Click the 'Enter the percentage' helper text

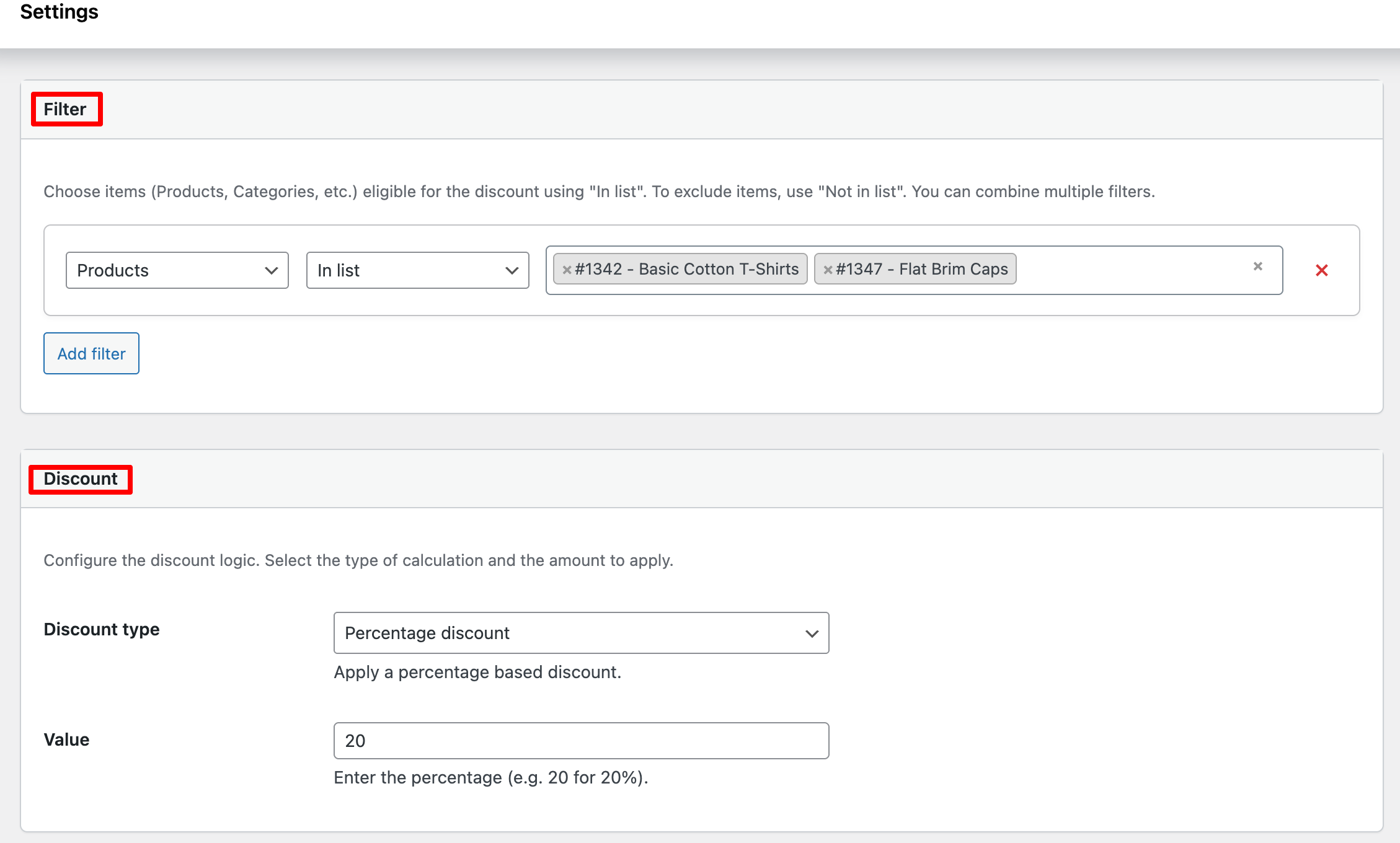tap(490, 777)
